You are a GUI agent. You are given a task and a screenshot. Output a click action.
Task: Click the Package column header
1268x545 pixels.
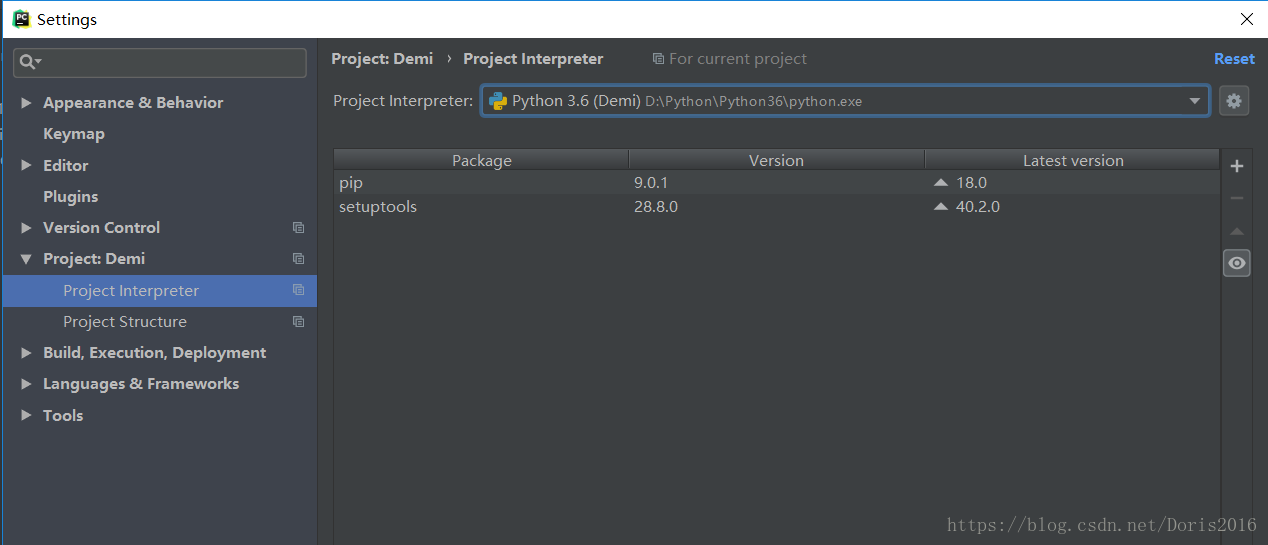(x=481, y=160)
